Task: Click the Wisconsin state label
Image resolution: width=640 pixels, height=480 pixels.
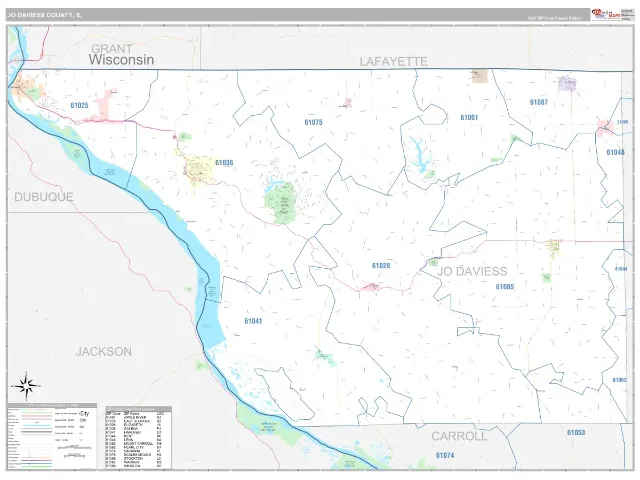Action: click(x=121, y=60)
